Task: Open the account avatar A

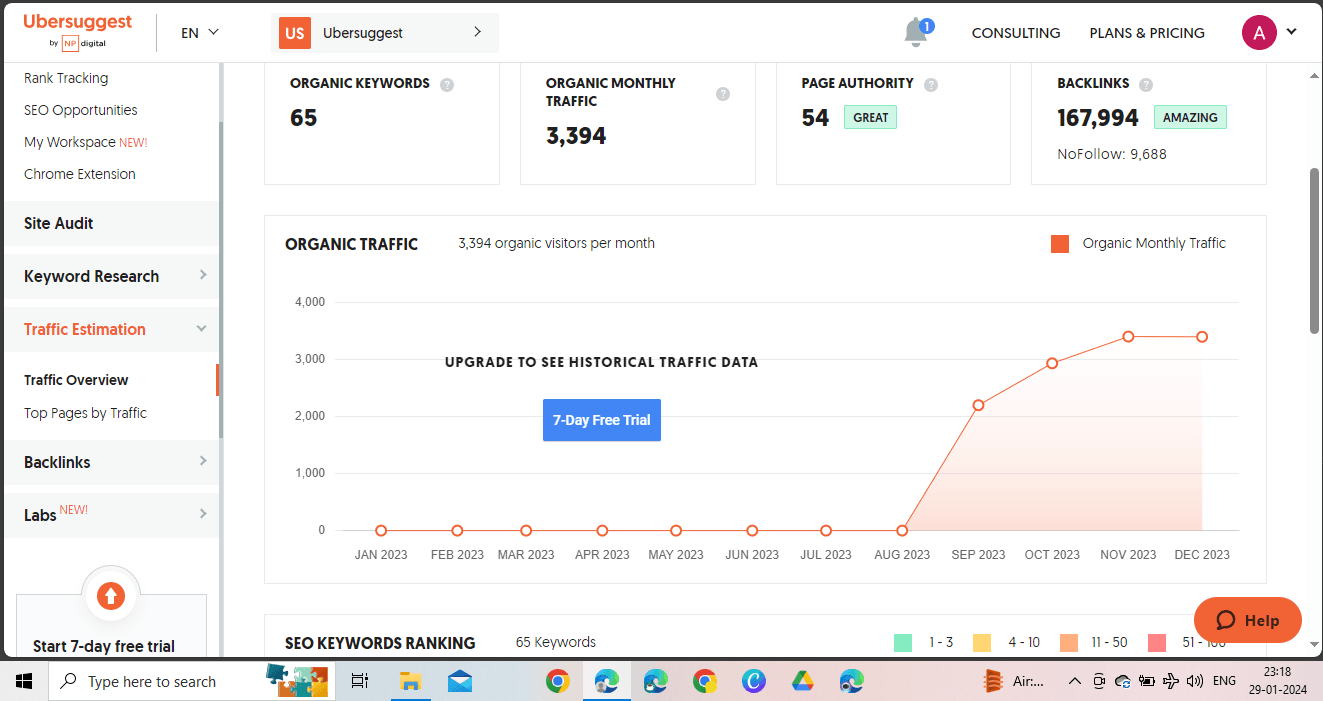Action: [1259, 32]
